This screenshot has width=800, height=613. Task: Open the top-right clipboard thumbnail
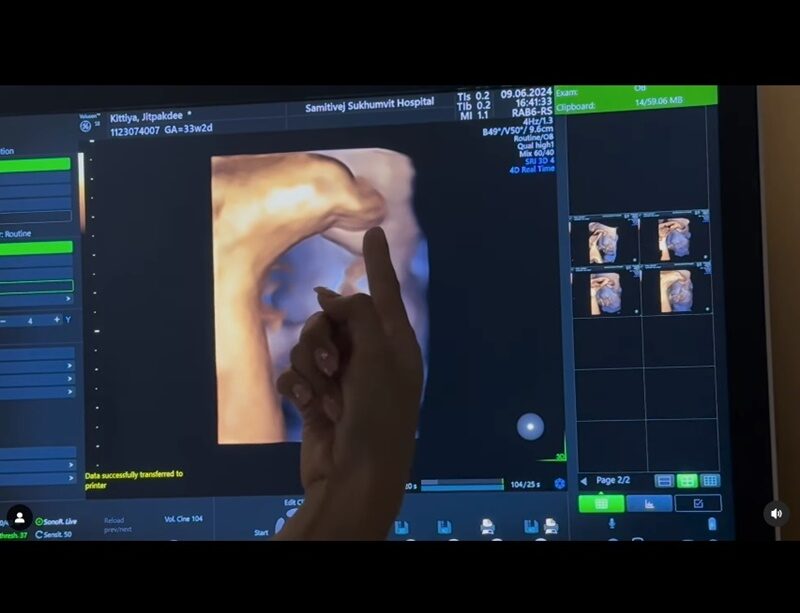coord(674,238)
